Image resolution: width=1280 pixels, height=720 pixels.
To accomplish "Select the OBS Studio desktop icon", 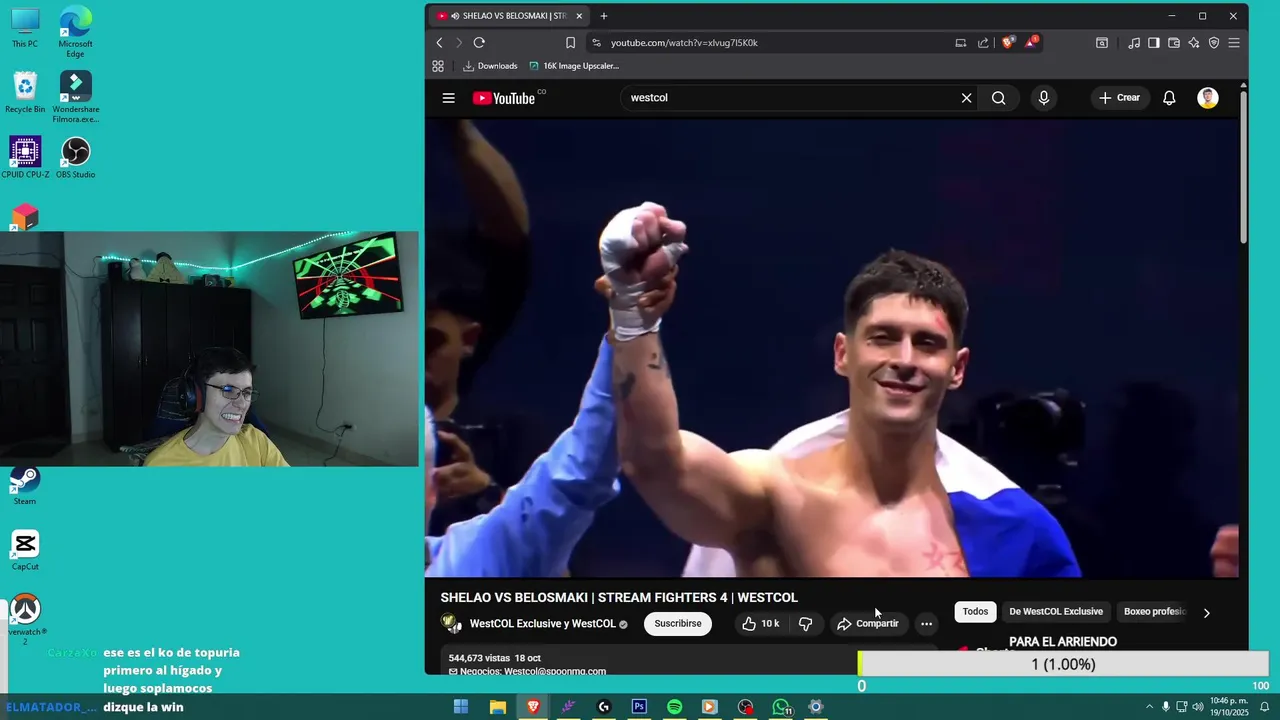I will 75,158.
